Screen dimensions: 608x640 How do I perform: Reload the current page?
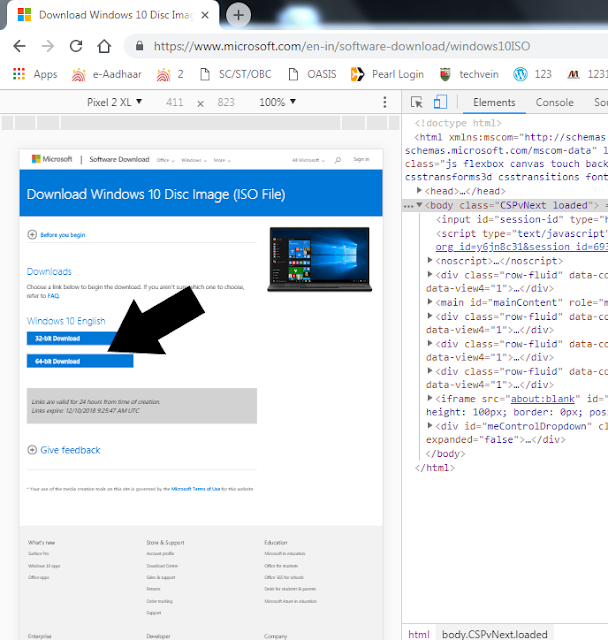click(76, 46)
